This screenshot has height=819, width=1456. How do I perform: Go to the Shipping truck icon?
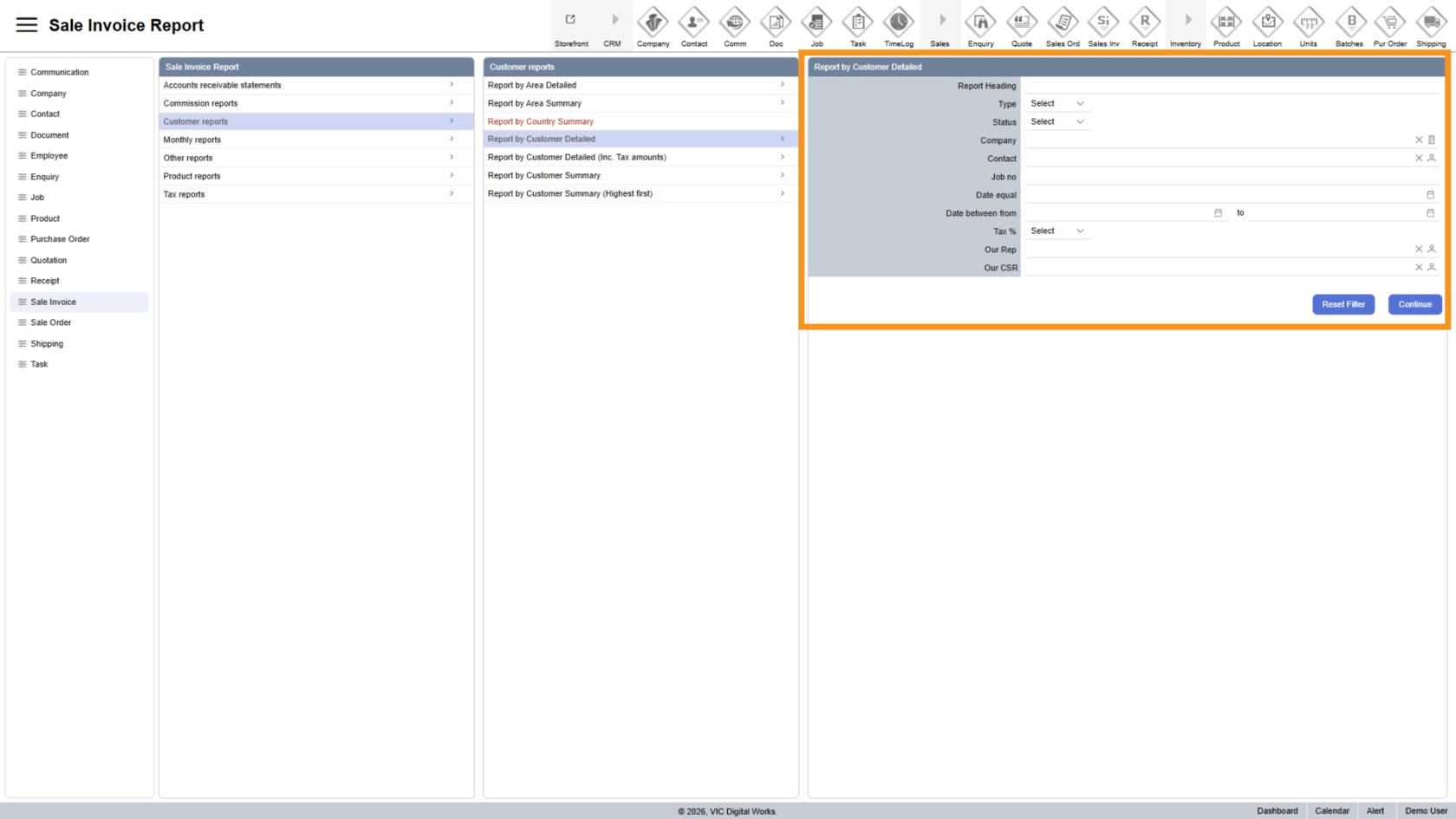pos(1431,22)
